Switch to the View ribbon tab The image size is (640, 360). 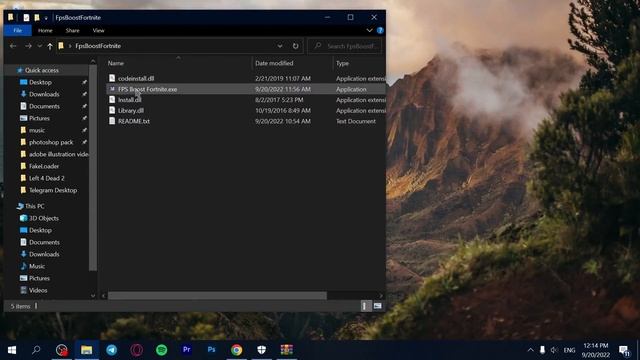(98, 31)
